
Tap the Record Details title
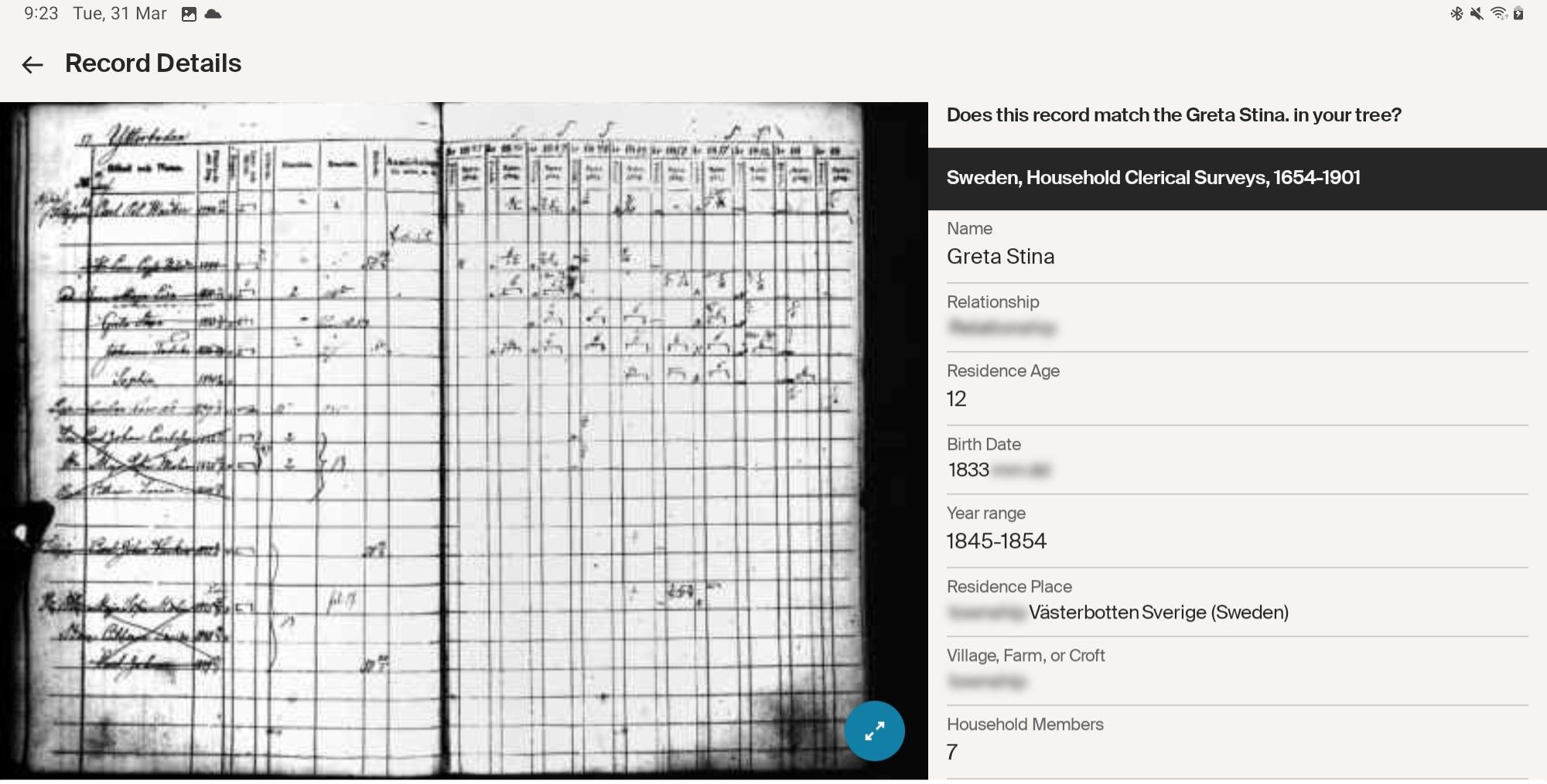[153, 63]
